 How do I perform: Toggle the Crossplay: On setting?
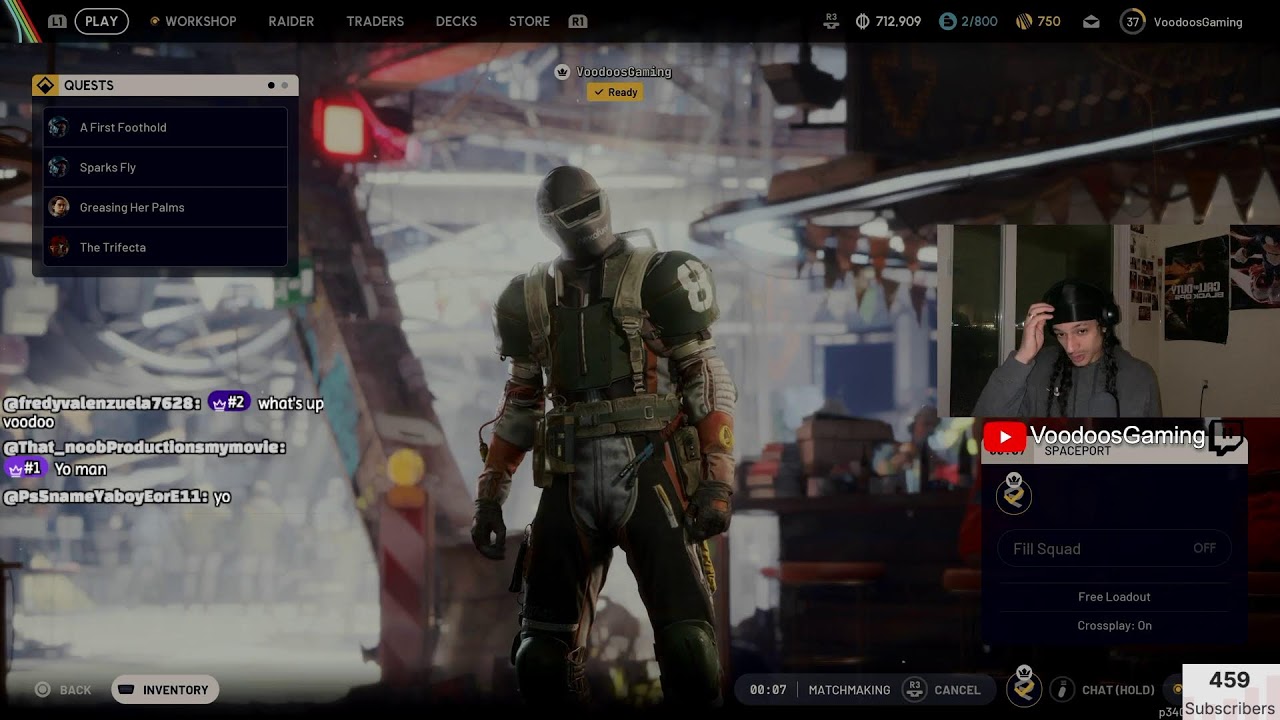[1114, 626]
